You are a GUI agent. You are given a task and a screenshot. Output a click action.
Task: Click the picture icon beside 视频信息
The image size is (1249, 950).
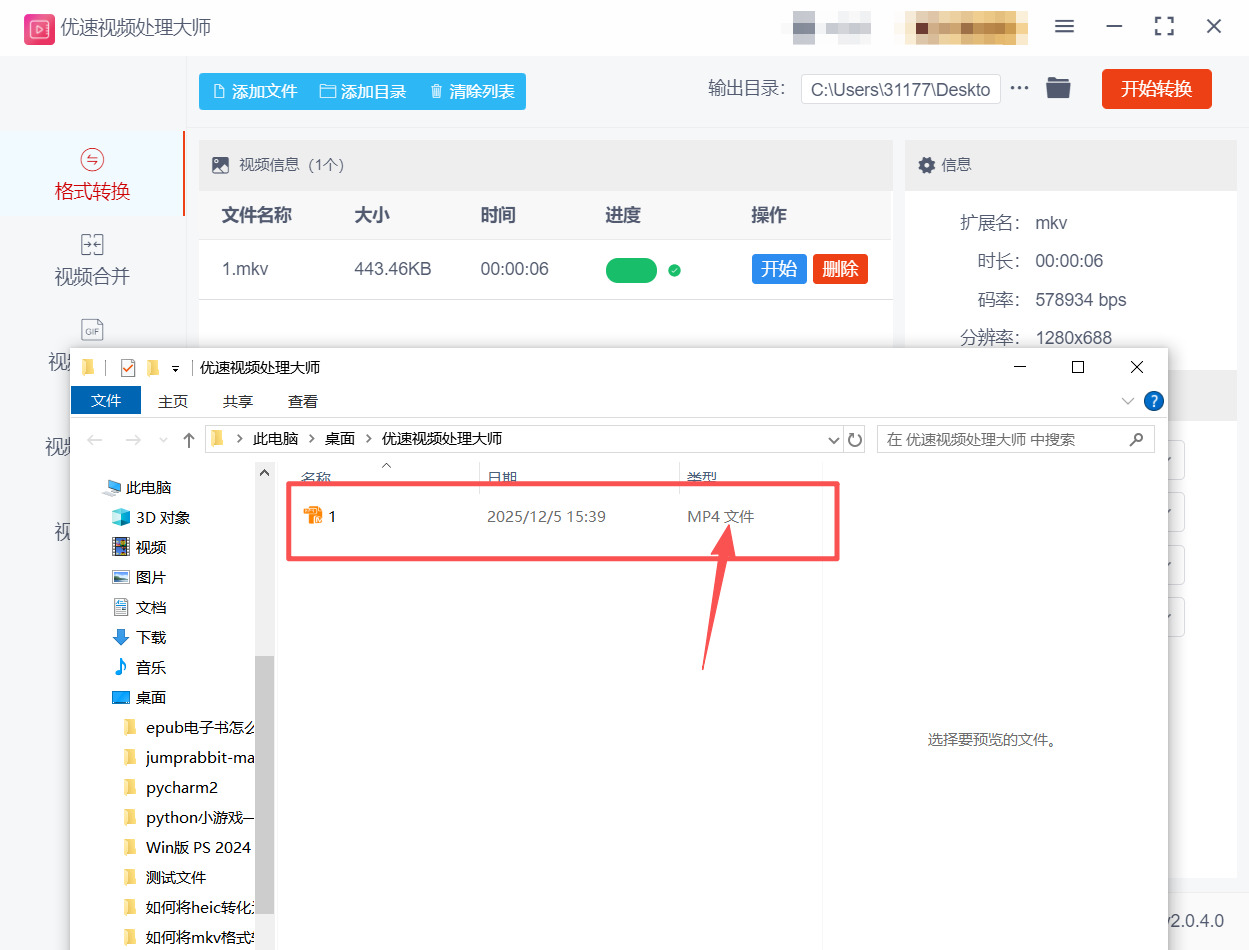pyautogui.click(x=219, y=164)
